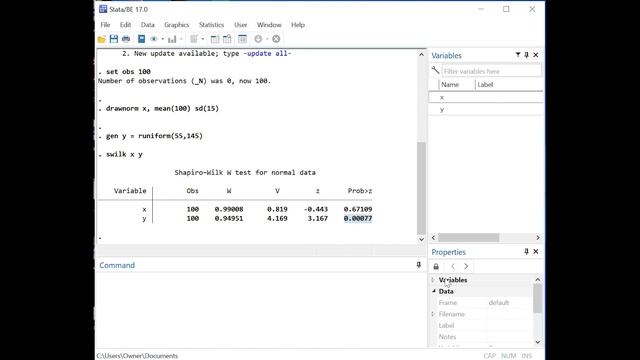
Task: Select variable y in Variables list
Action: click(486, 109)
